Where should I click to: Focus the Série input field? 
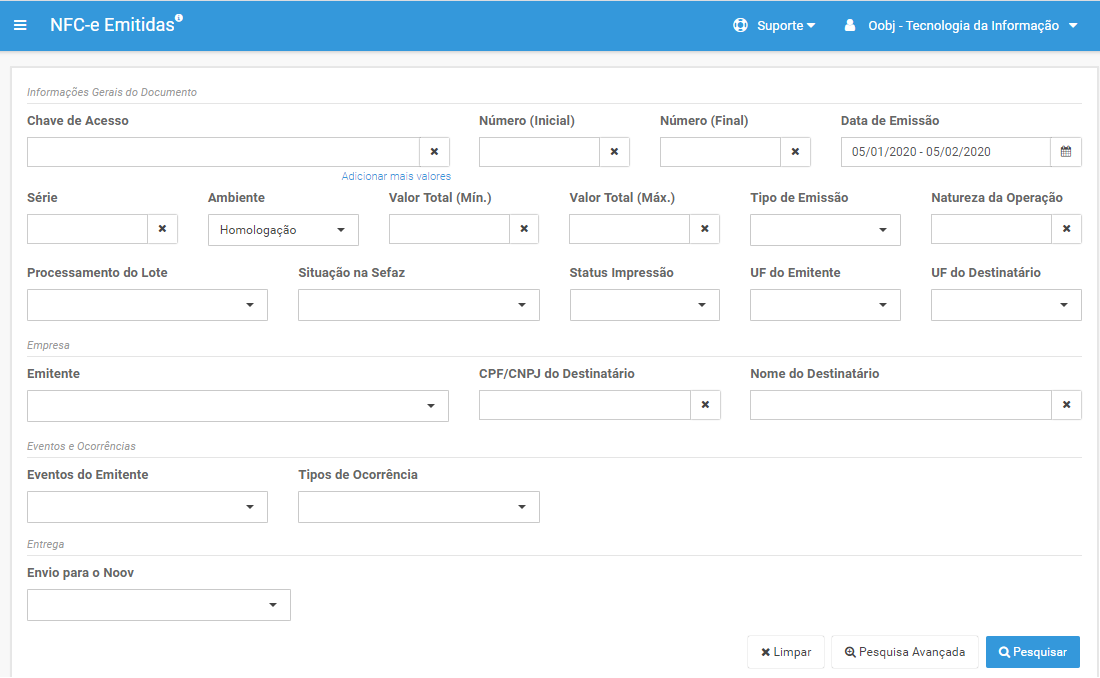pos(88,229)
